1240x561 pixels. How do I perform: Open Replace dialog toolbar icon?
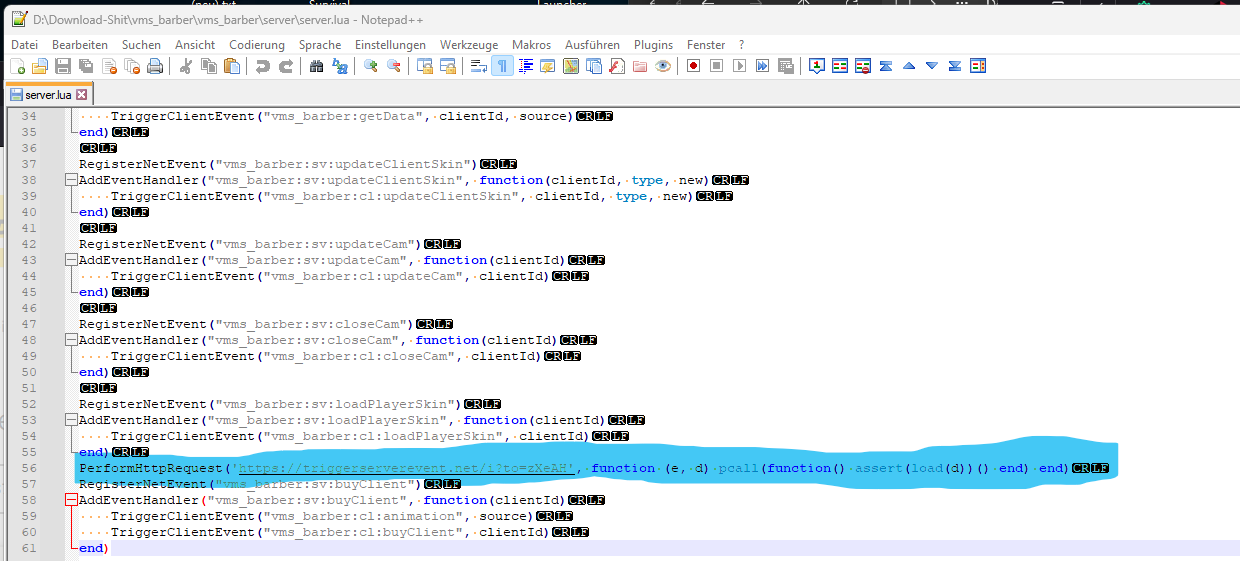click(x=340, y=66)
